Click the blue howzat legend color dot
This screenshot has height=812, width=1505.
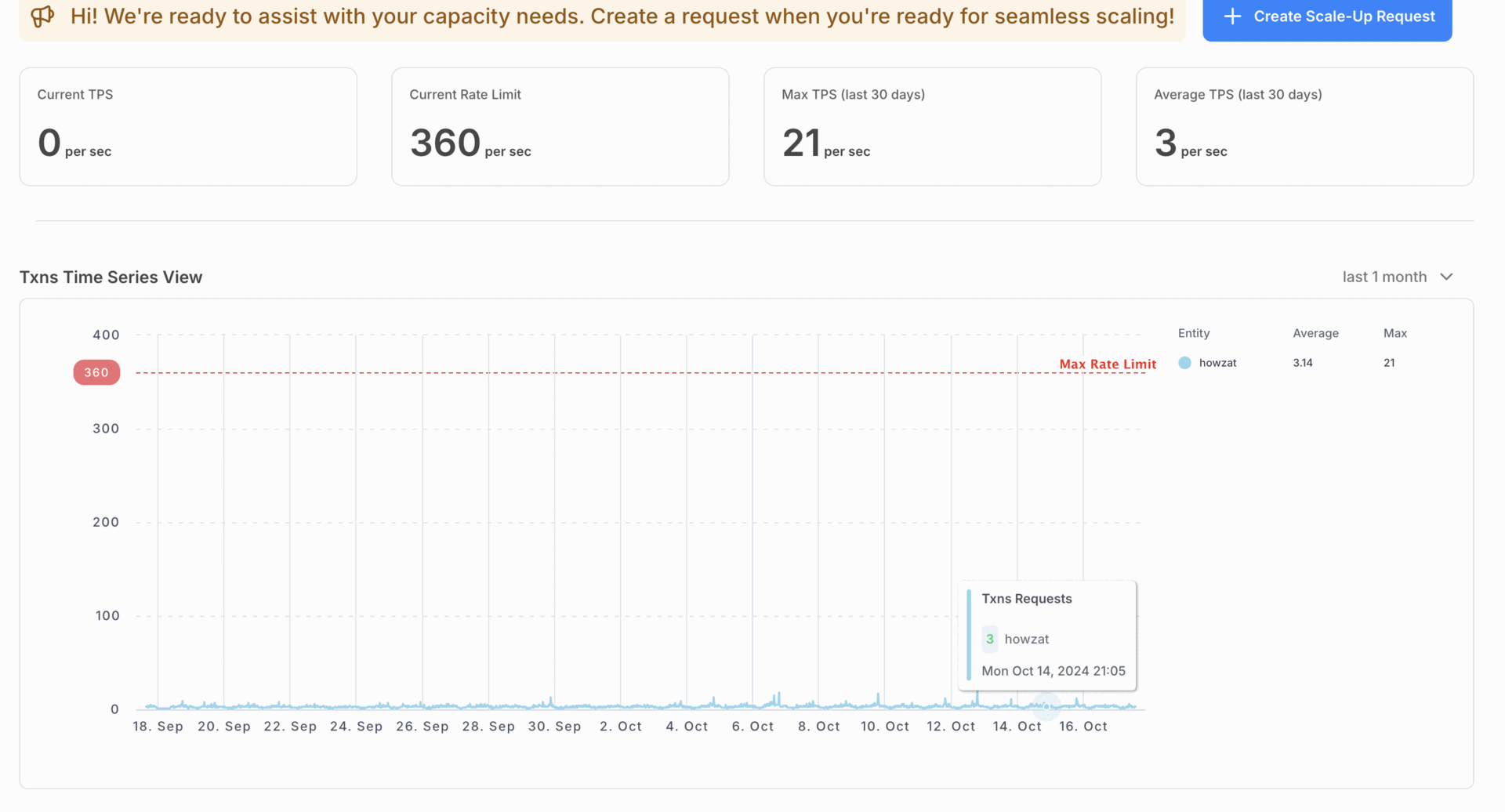click(1184, 363)
